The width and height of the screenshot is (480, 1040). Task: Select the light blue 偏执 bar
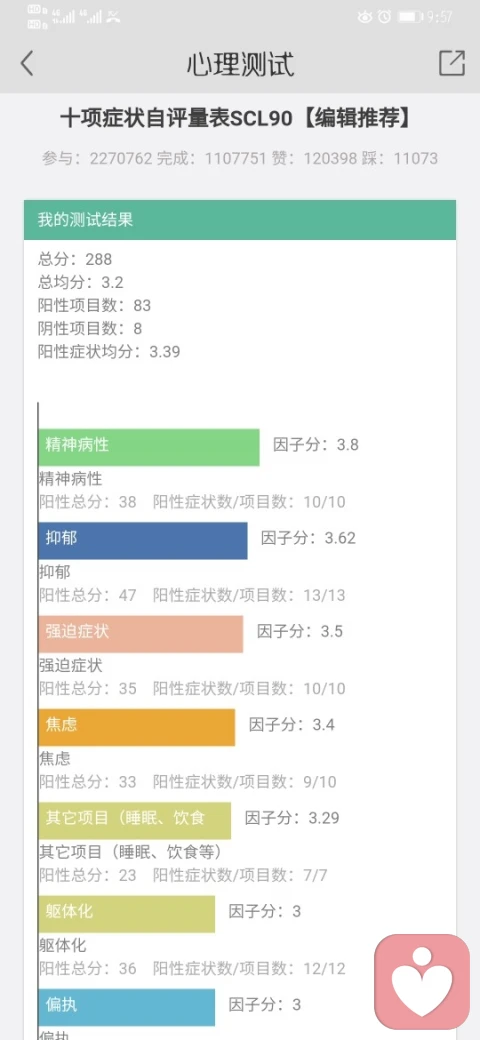127,1007
